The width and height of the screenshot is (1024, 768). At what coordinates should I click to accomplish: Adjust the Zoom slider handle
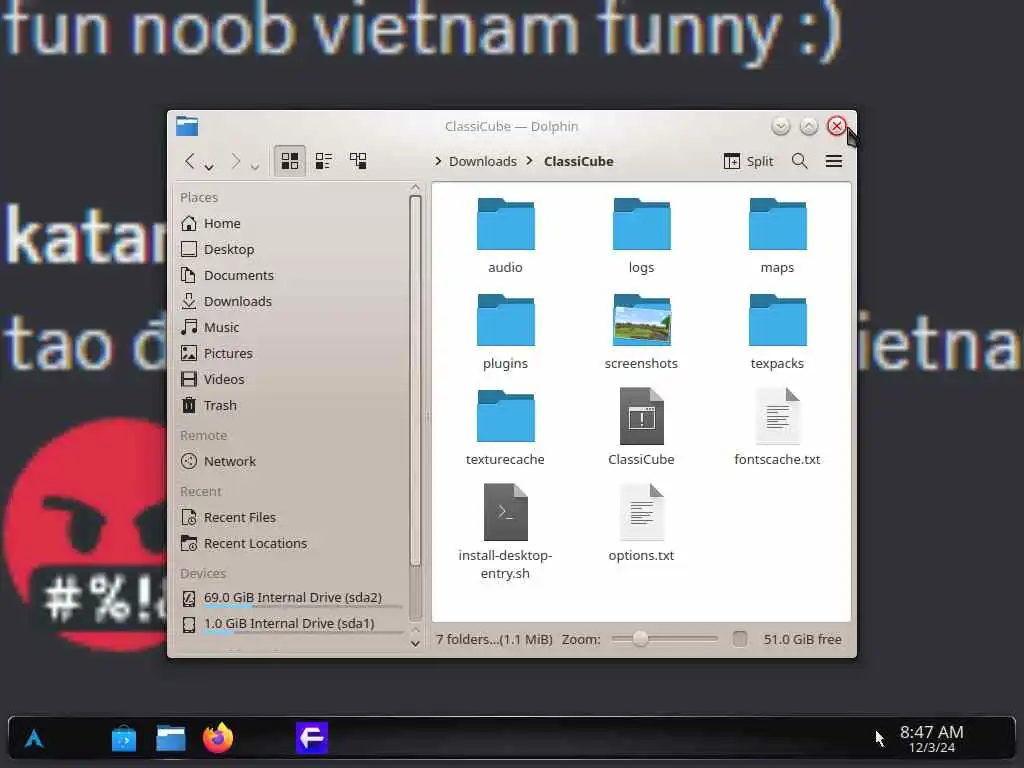click(x=640, y=639)
